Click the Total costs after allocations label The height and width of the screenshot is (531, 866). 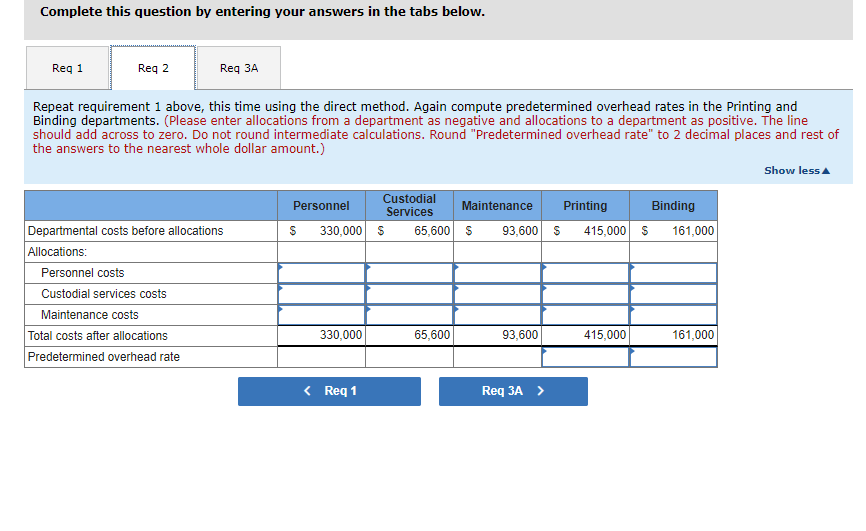click(x=98, y=336)
